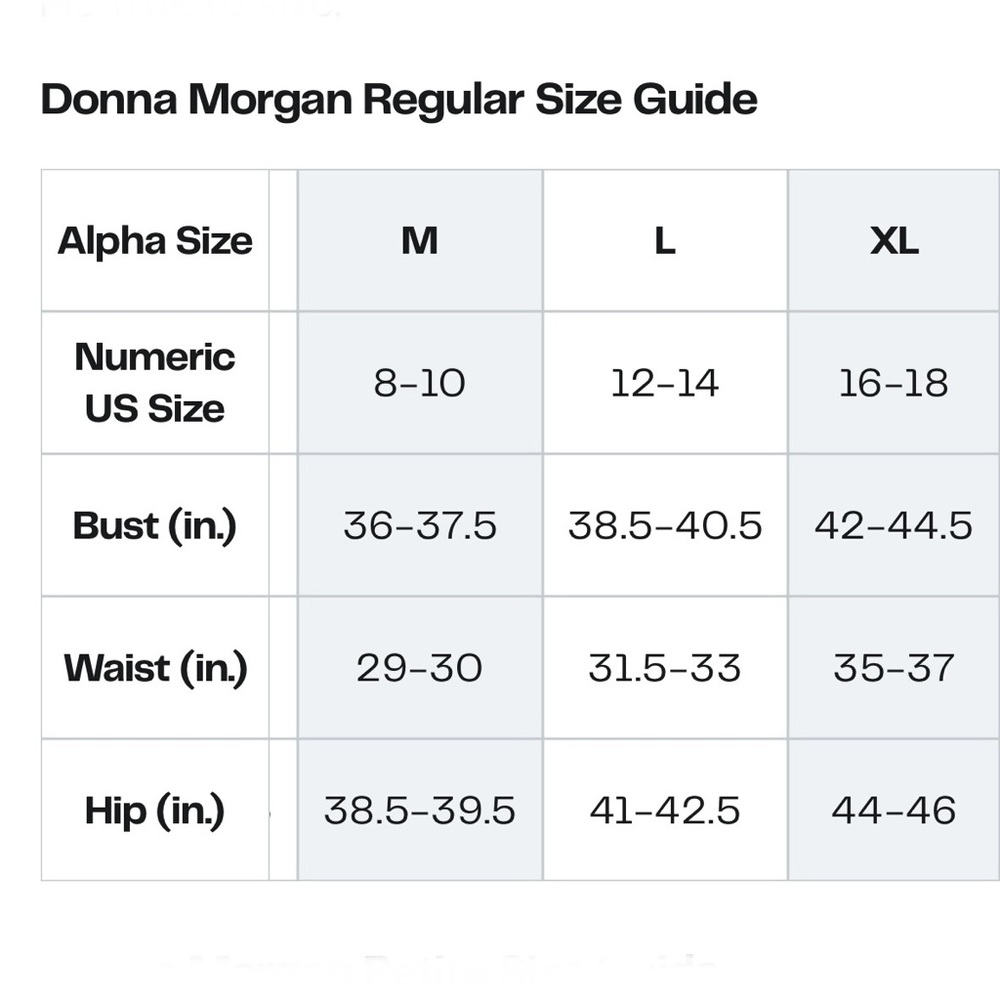The image size is (1000, 1000).
Task: Click the 8-10 numeric size cell
Action: tap(420, 383)
